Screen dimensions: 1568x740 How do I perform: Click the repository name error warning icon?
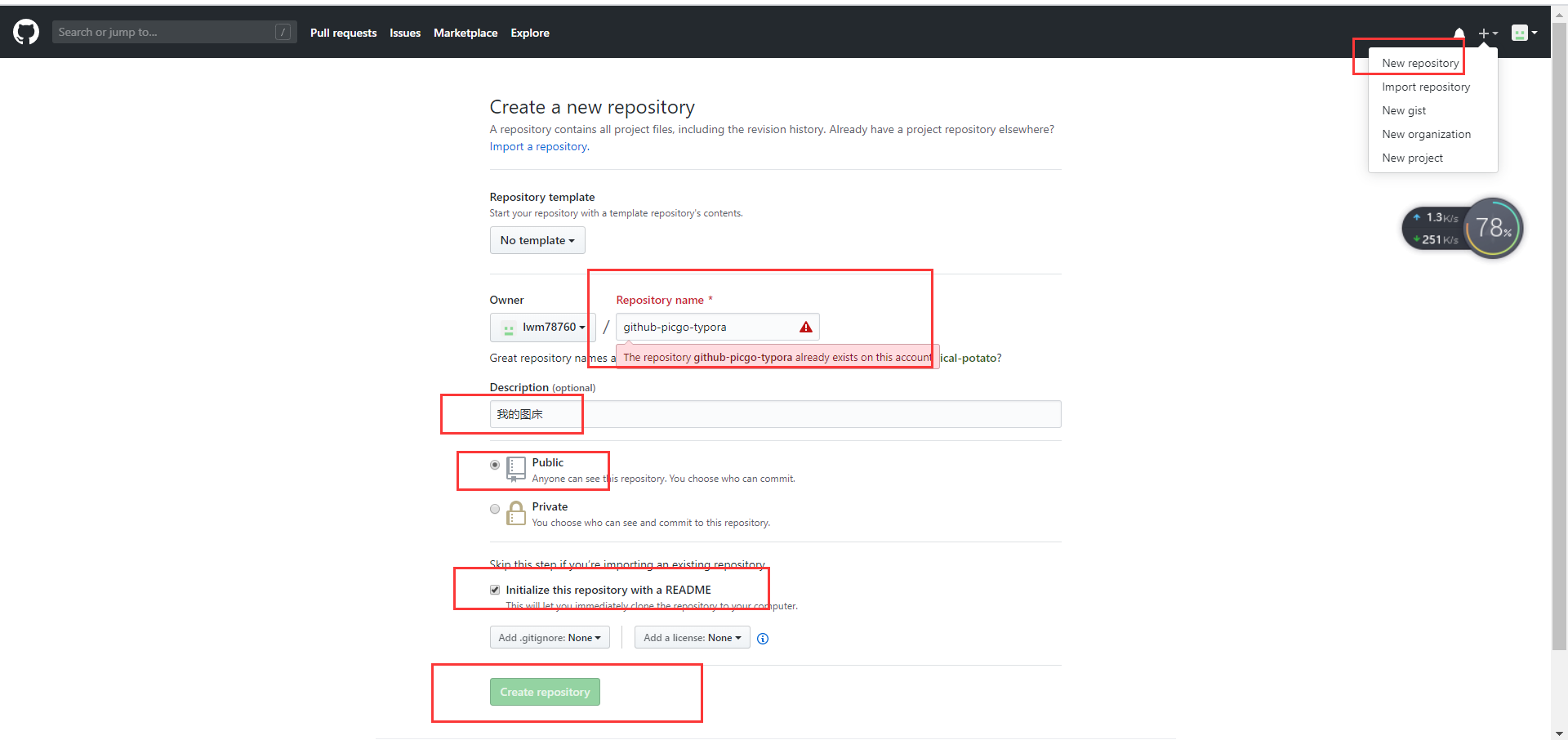[806, 327]
